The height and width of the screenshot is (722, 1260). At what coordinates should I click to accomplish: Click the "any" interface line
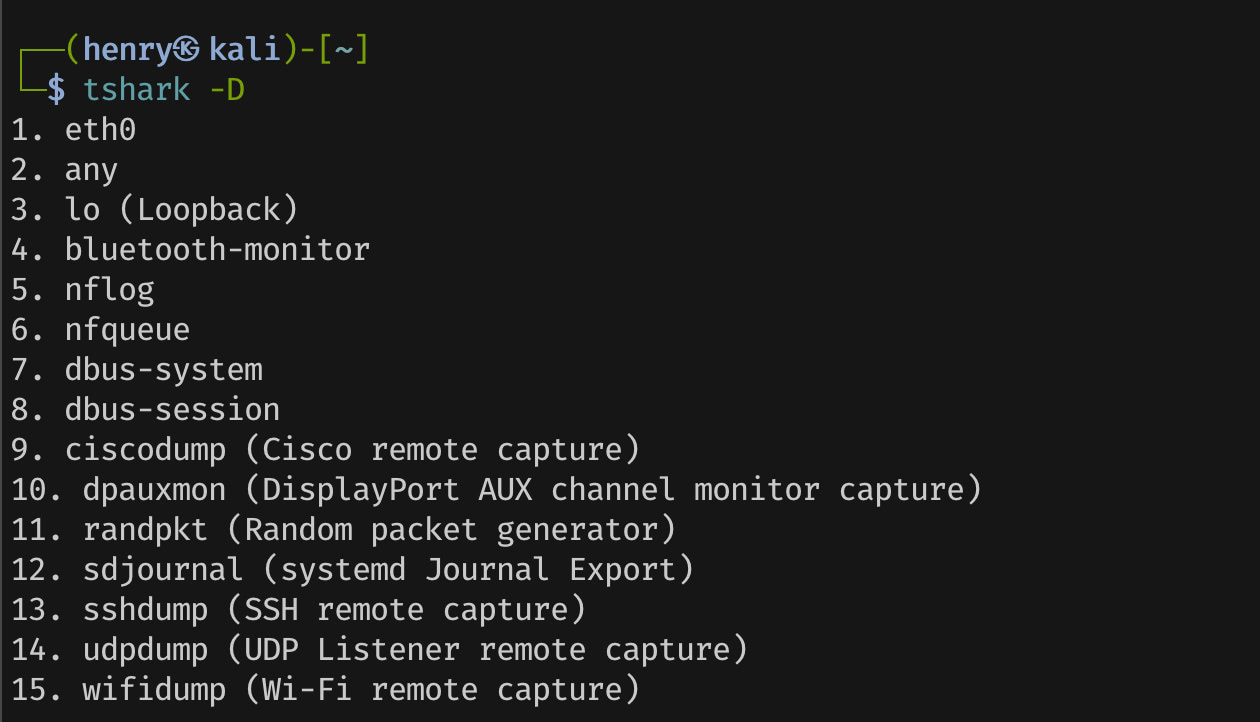pyautogui.click(x=91, y=170)
